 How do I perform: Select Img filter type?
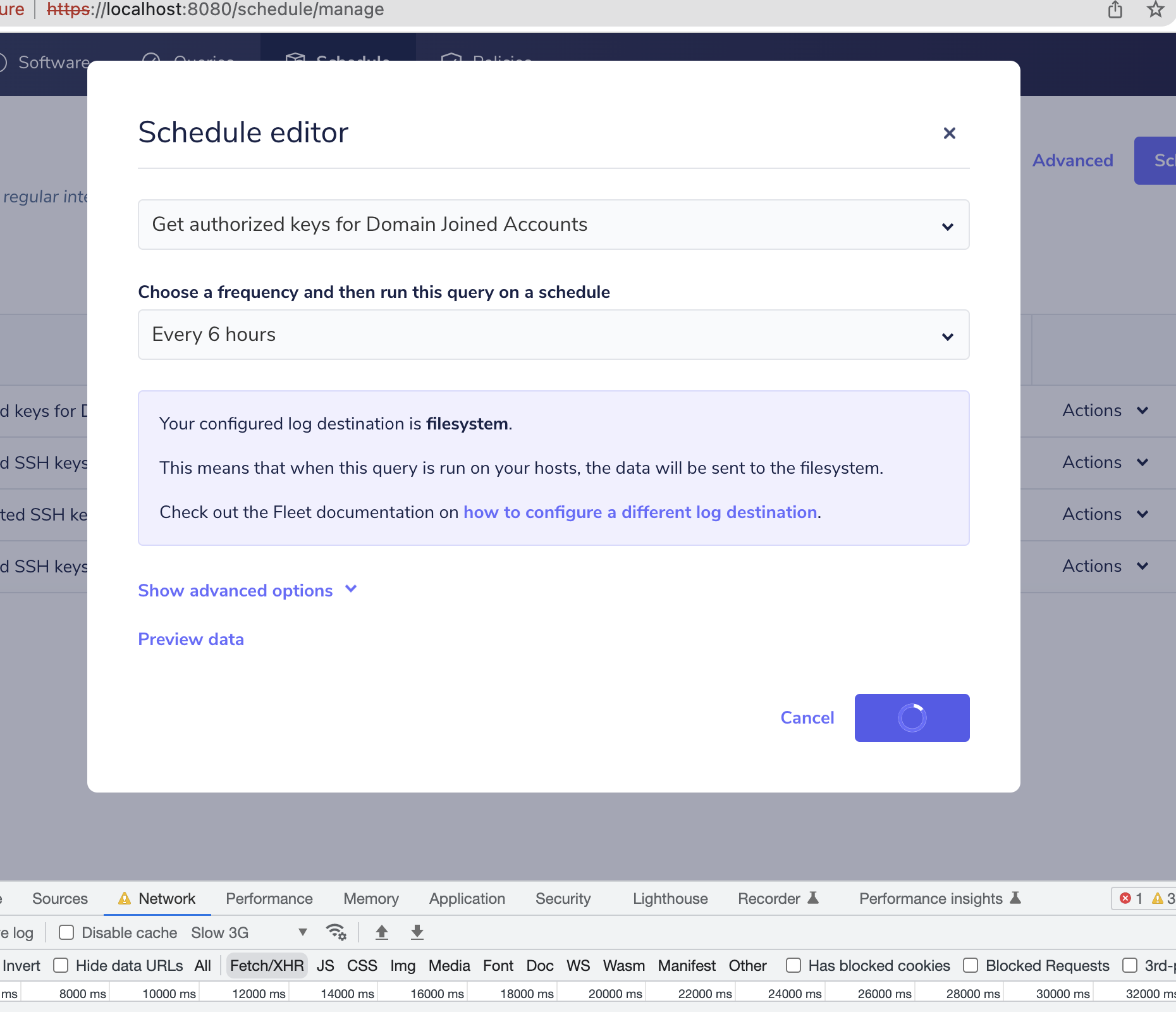coord(403,966)
